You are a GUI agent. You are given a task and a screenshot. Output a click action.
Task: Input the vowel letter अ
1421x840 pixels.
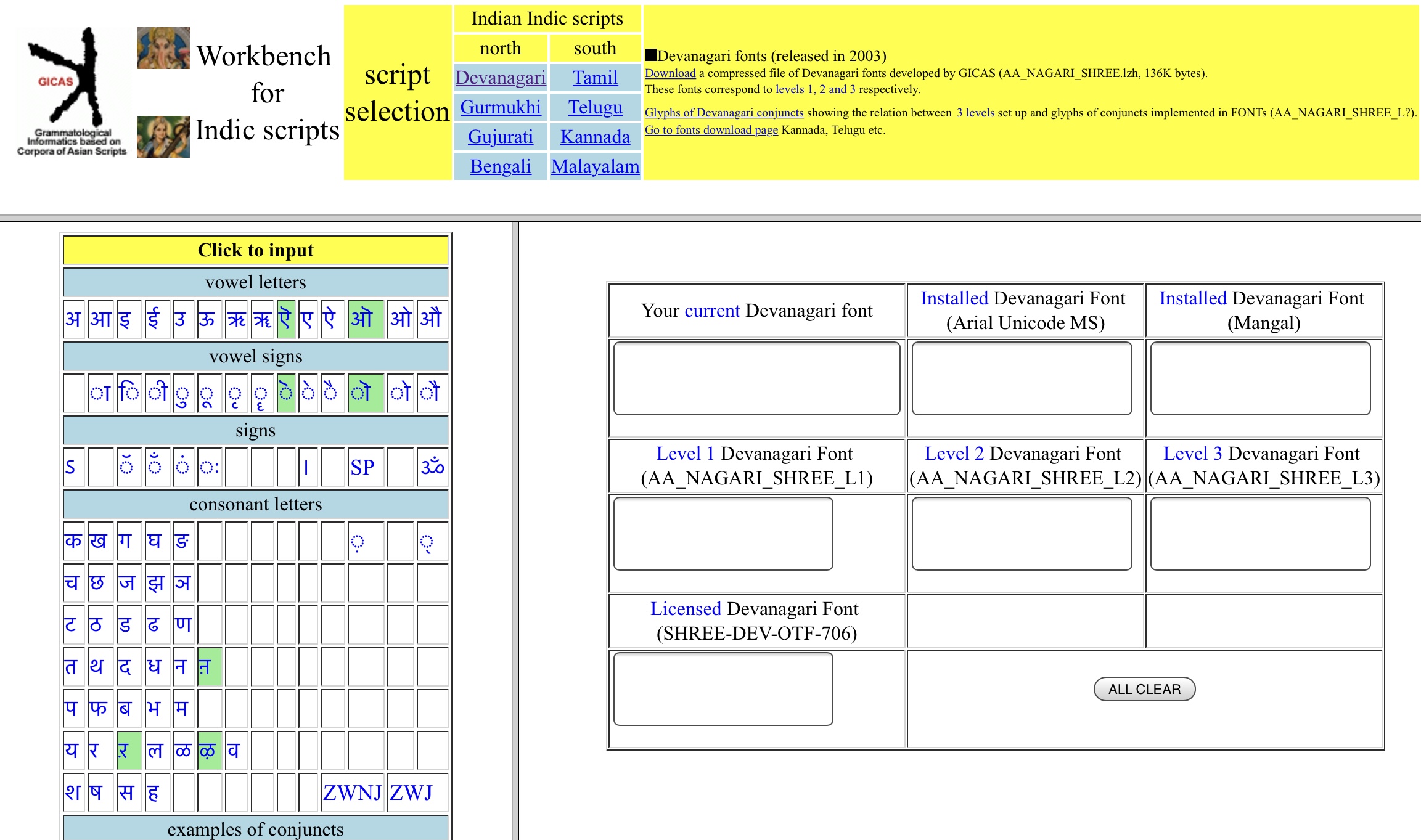pyautogui.click(x=73, y=319)
